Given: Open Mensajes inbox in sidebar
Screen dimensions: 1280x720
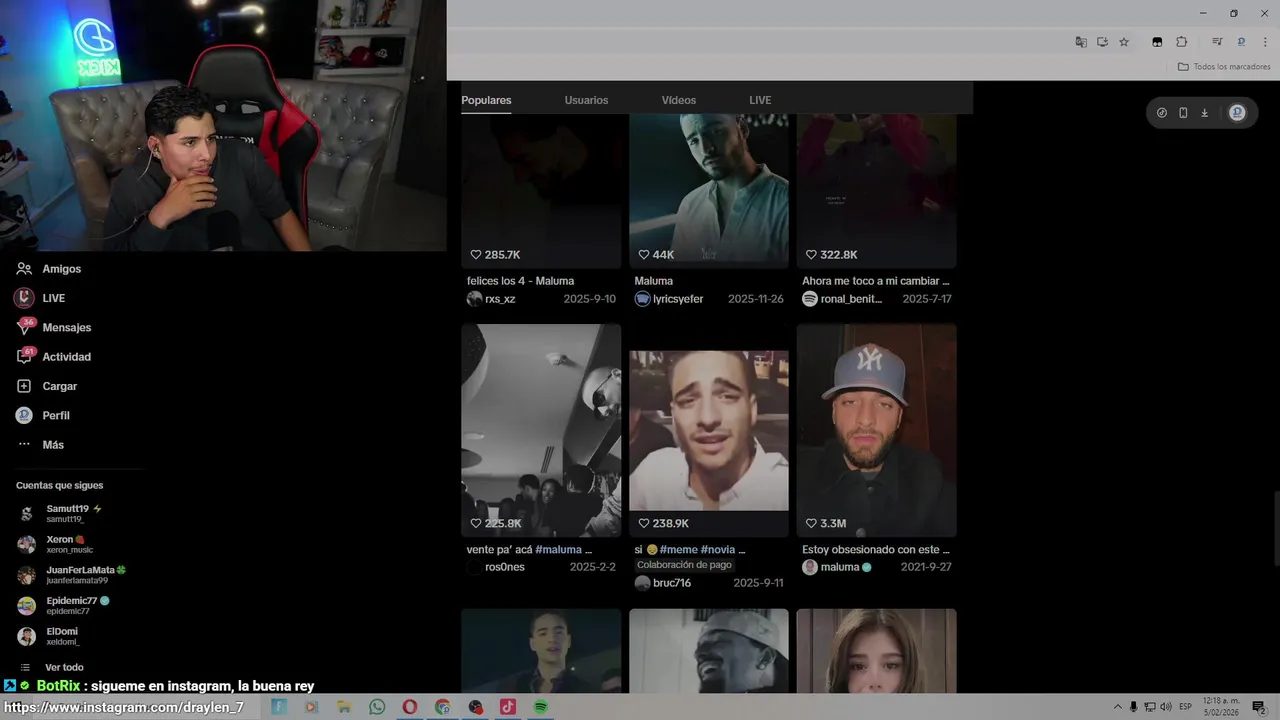Looking at the screenshot, I should 53,327.
